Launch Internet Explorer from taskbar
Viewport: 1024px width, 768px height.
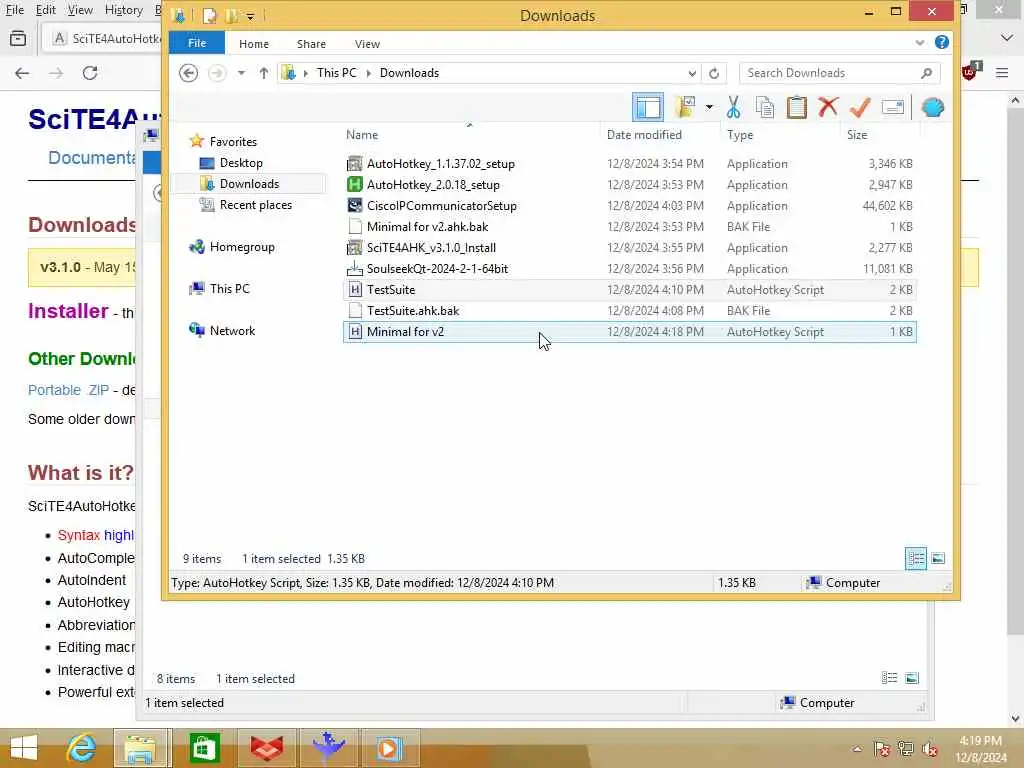tap(81, 748)
